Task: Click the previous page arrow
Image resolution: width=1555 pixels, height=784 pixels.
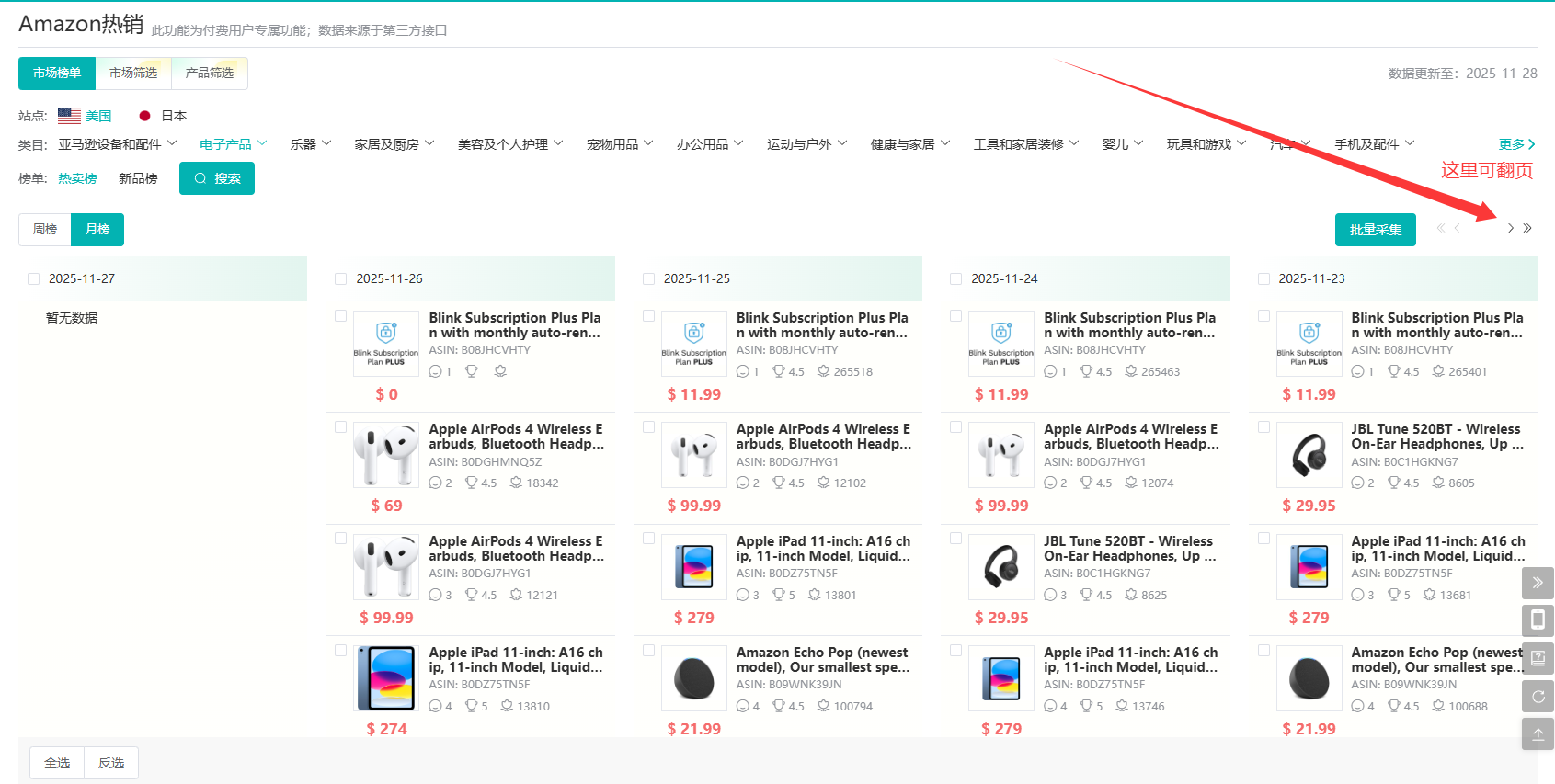Action: click(1458, 228)
